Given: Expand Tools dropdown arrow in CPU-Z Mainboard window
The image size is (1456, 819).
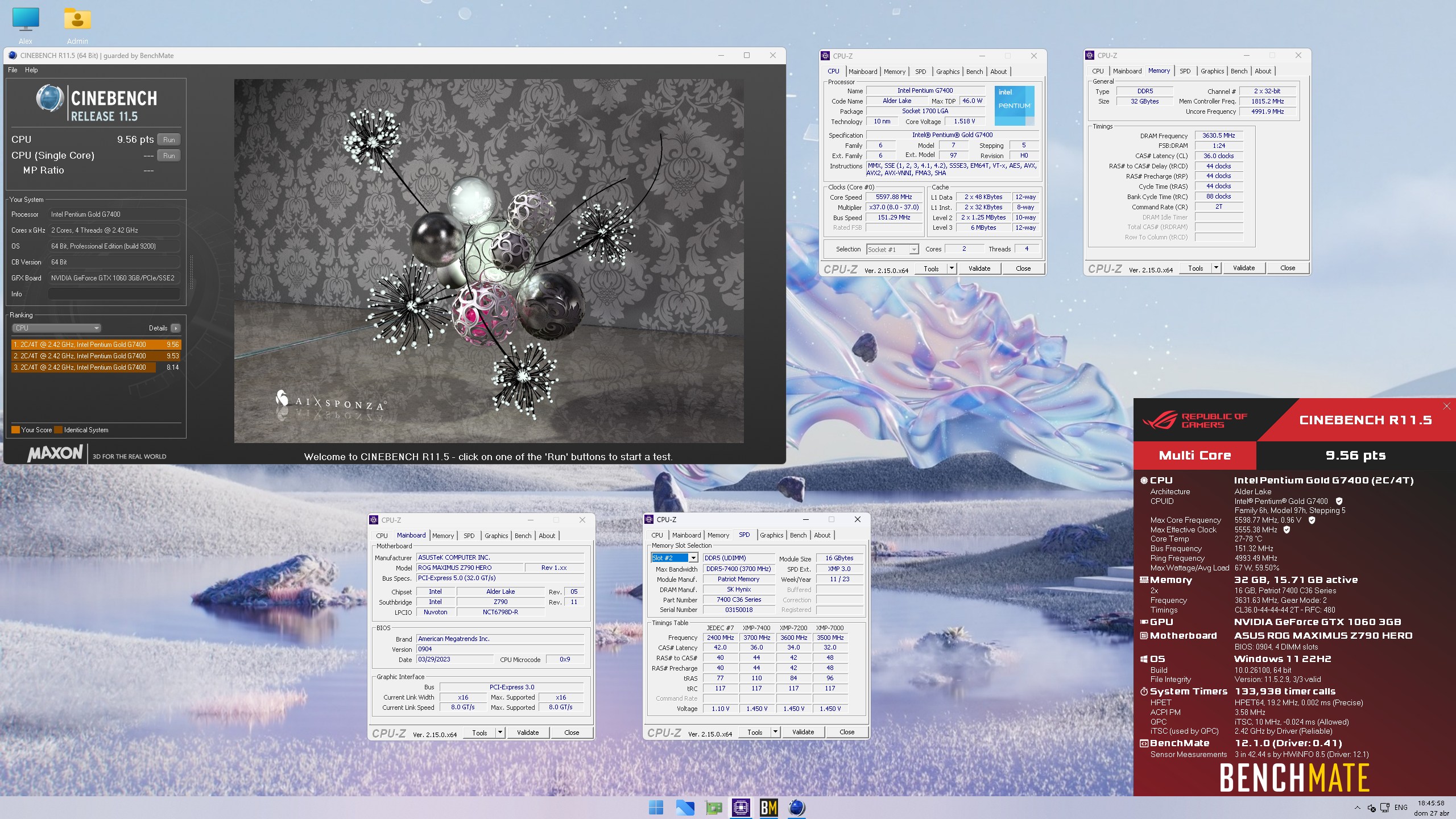Looking at the screenshot, I should pyautogui.click(x=500, y=733).
